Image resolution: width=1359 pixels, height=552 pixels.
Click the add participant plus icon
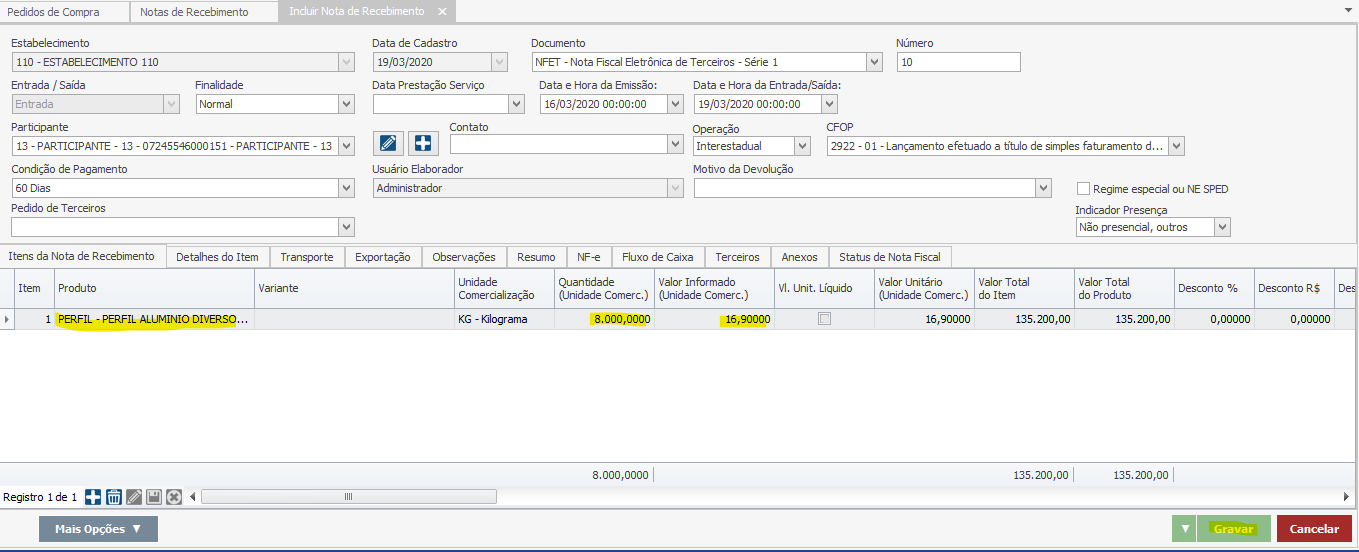click(x=424, y=144)
